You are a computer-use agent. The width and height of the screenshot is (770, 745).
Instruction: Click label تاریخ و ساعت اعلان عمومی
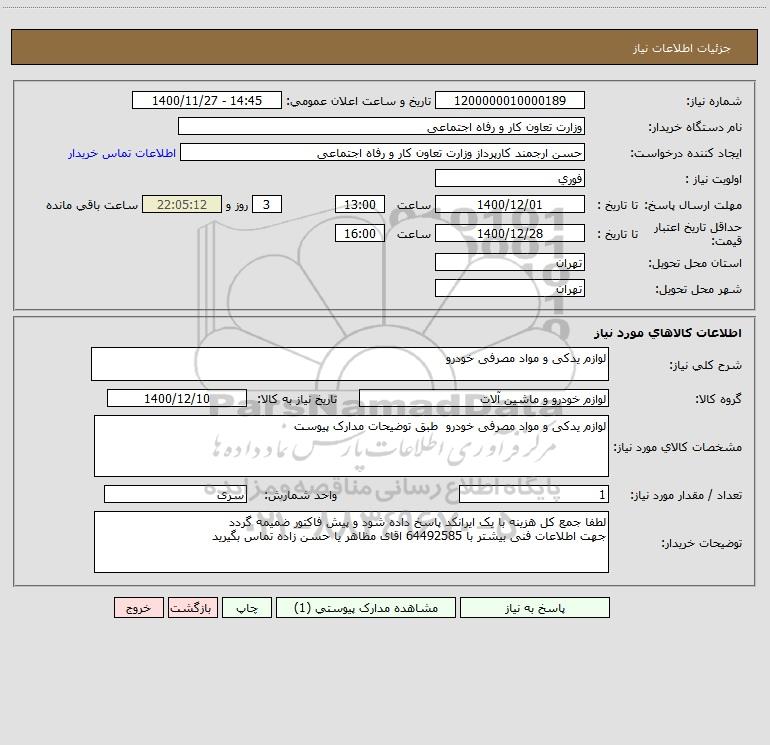(x=359, y=102)
